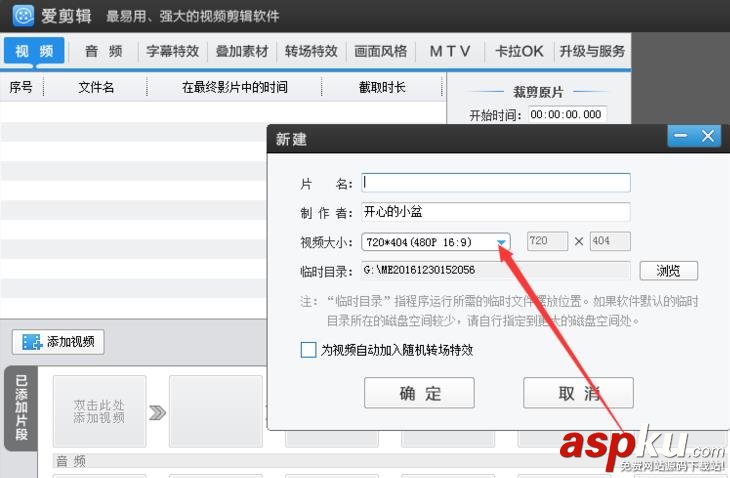The image size is (730, 478).
Task: Open the MTV tab
Action: (x=450, y=51)
